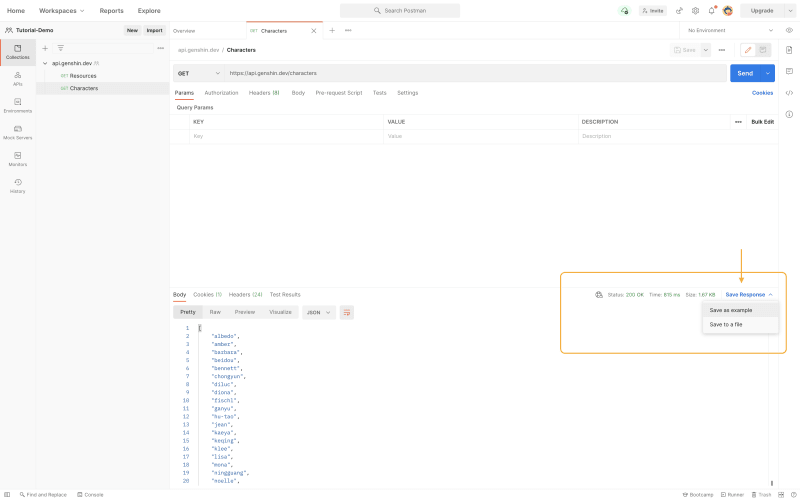
Task: Toggle the sidebar icon in the status bar
Action: point(7,495)
